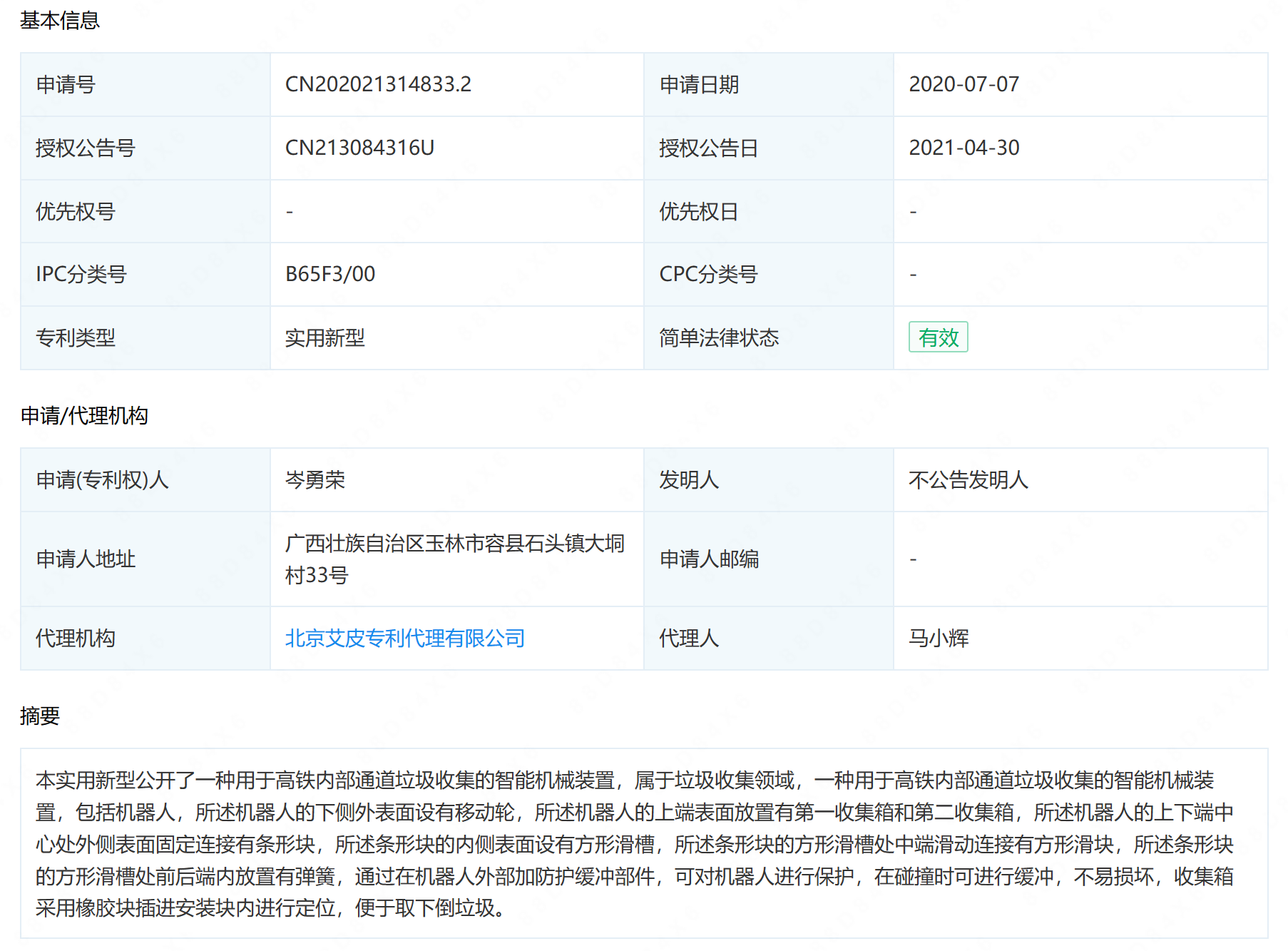Image resolution: width=1288 pixels, height=951 pixels.
Task: Click the 申请号 label cell
Action: coord(145,84)
